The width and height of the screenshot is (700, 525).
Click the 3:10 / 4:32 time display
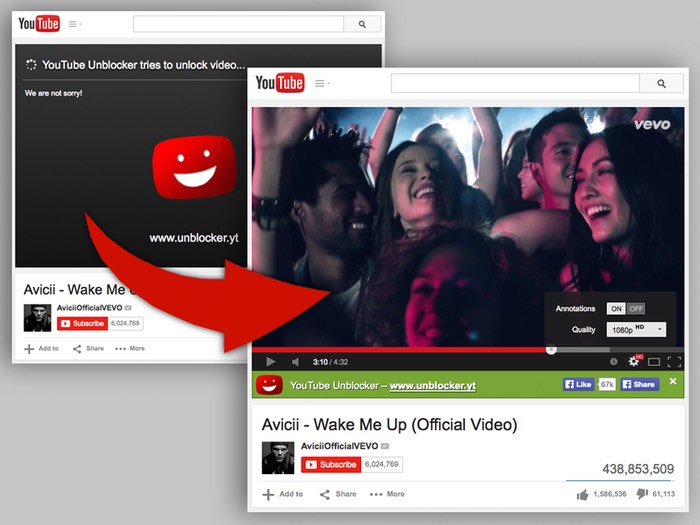click(330, 362)
